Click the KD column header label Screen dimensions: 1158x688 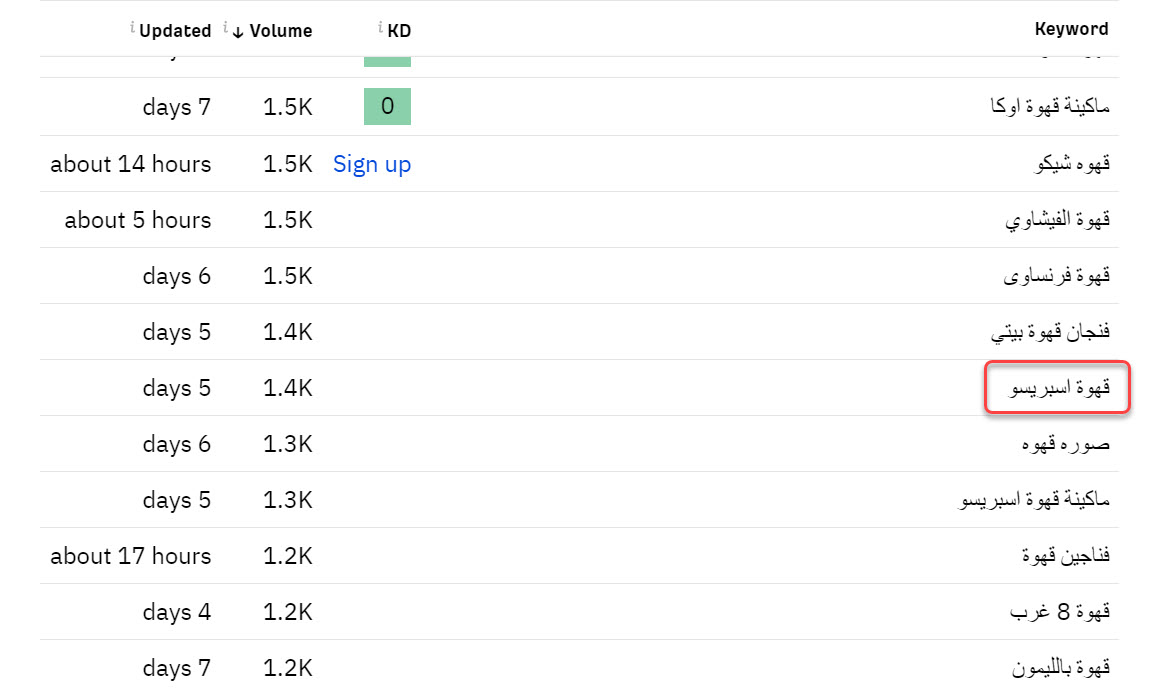click(399, 31)
